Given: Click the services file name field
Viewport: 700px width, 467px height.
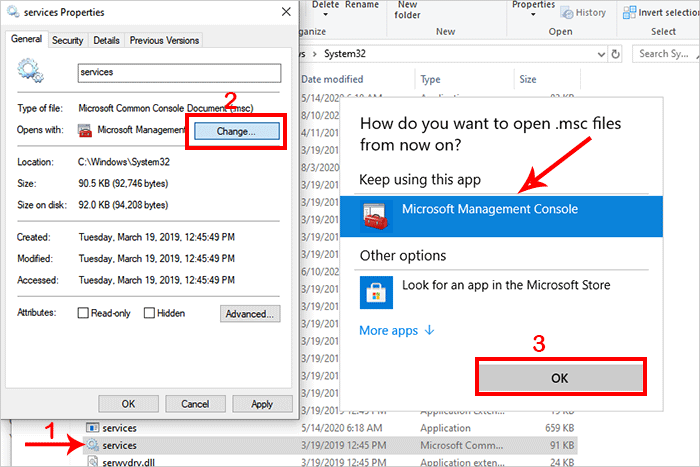Looking at the screenshot, I should [x=179, y=72].
